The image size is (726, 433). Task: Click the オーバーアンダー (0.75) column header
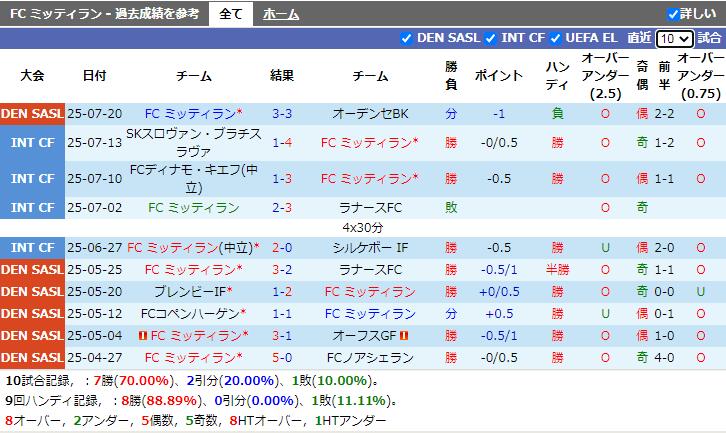click(701, 75)
